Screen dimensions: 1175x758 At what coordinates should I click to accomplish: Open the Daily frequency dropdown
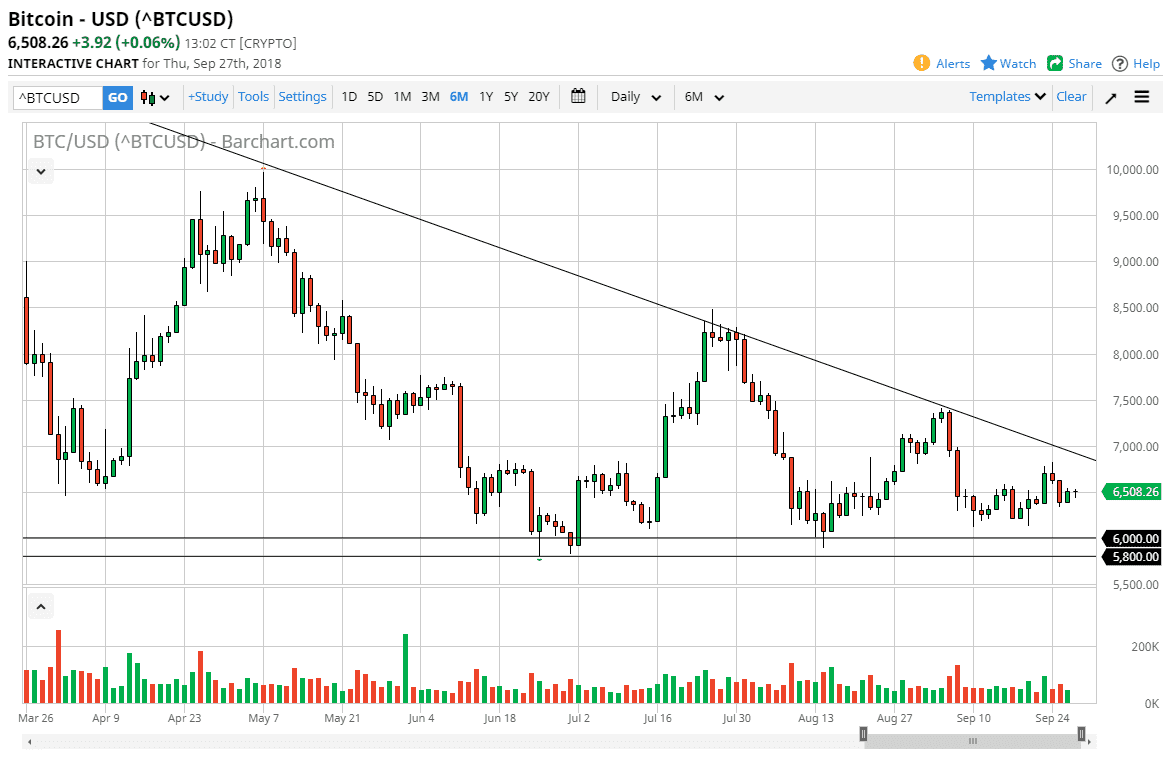tap(633, 96)
